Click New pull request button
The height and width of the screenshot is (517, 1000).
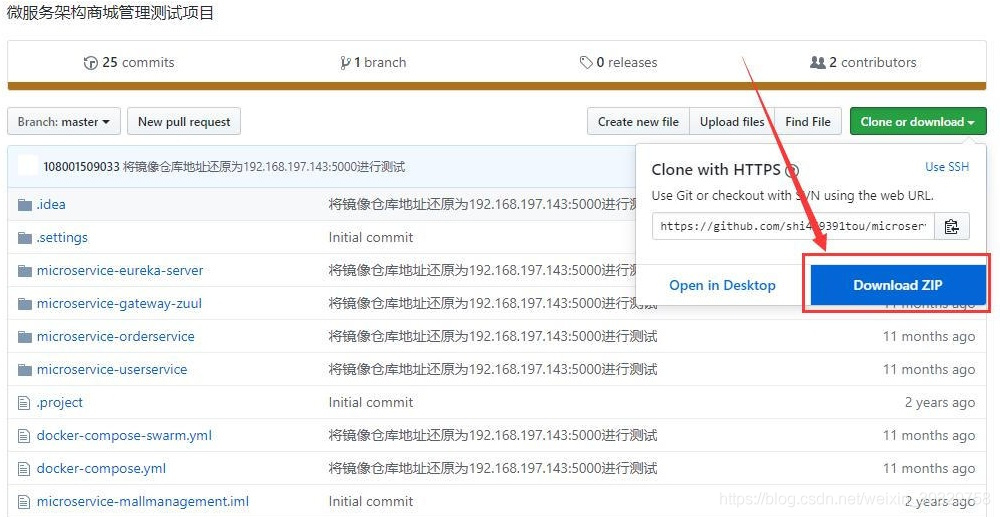(x=184, y=121)
